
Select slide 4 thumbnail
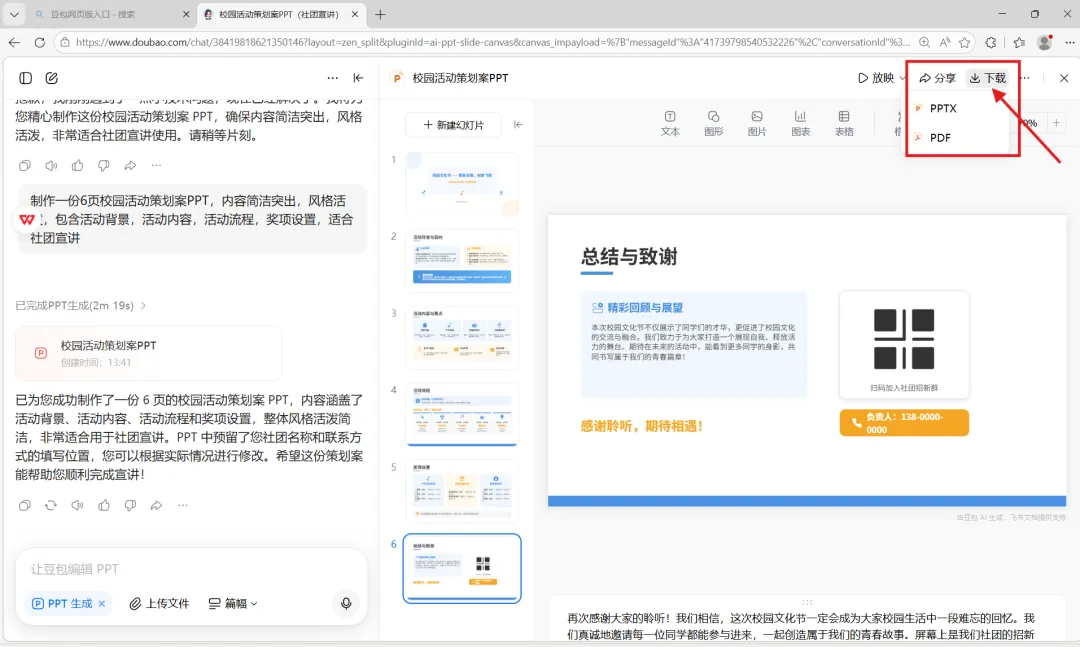pos(461,414)
